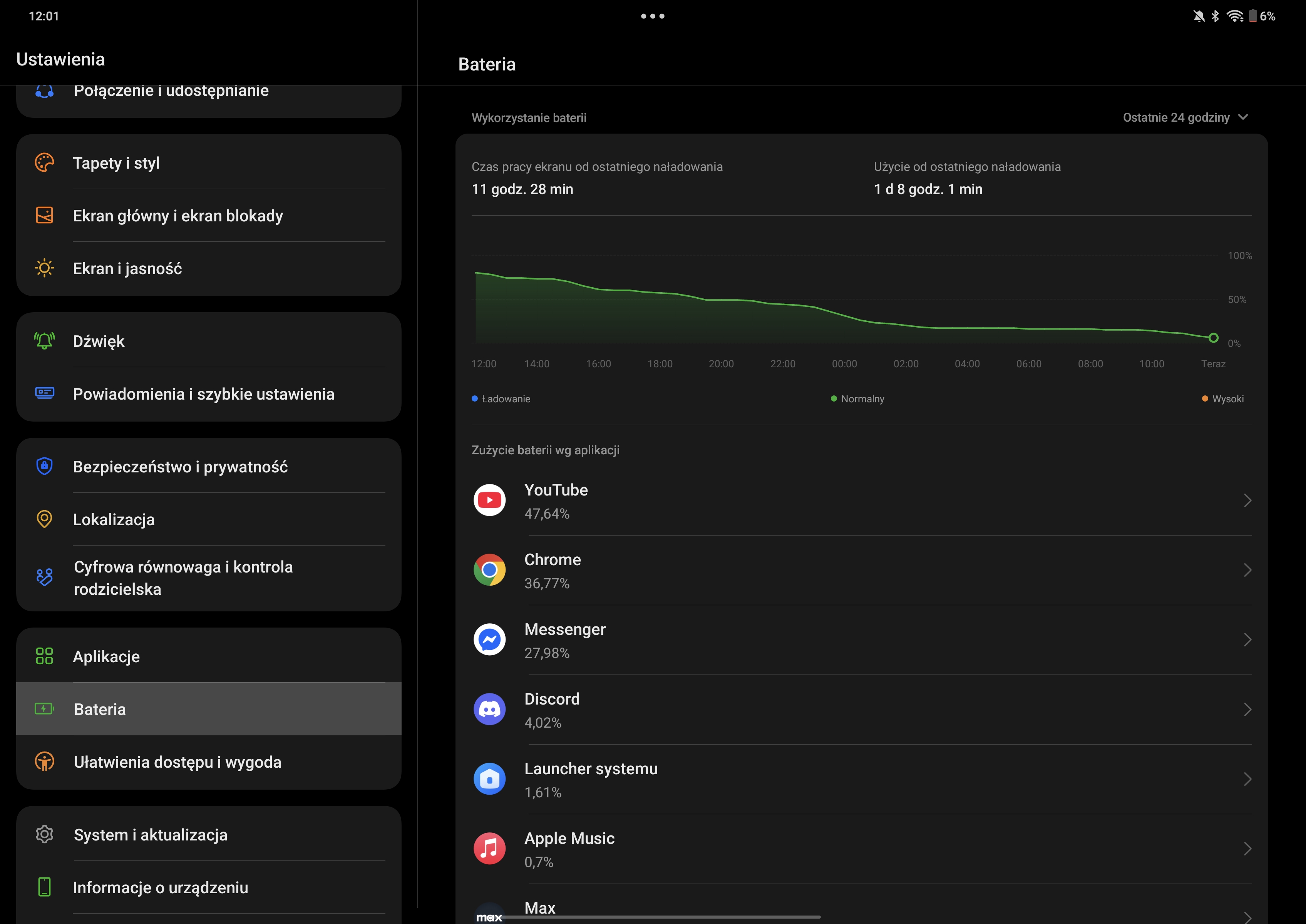Image resolution: width=1306 pixels, height=924 pixels.
Task: Tap the Tapety i styl palette icon
Action: (44, 163)
